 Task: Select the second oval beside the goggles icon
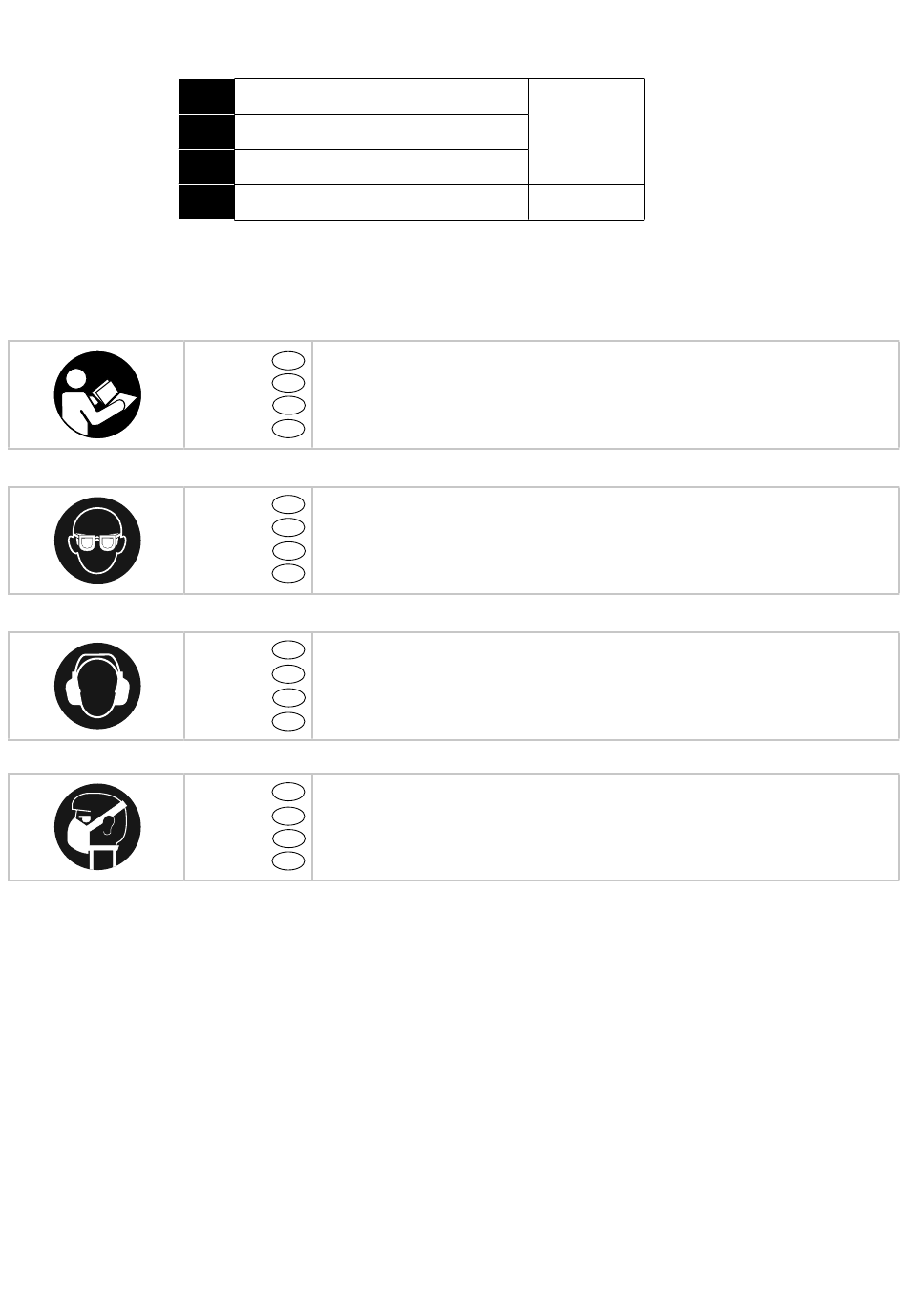tap(288, 527)
